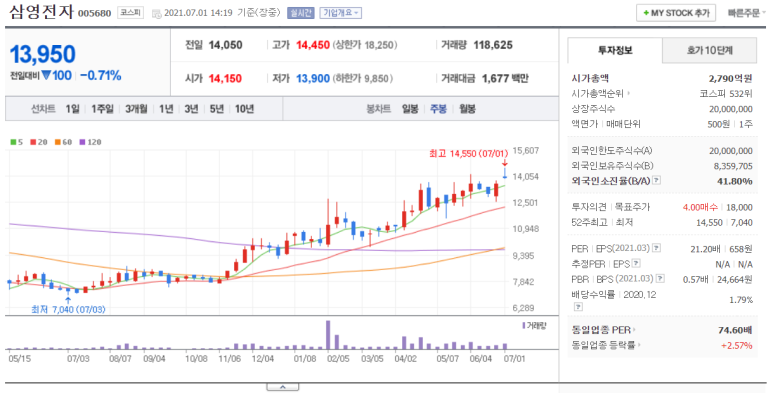Select the 1주일 line chart period

coord(102,109)
